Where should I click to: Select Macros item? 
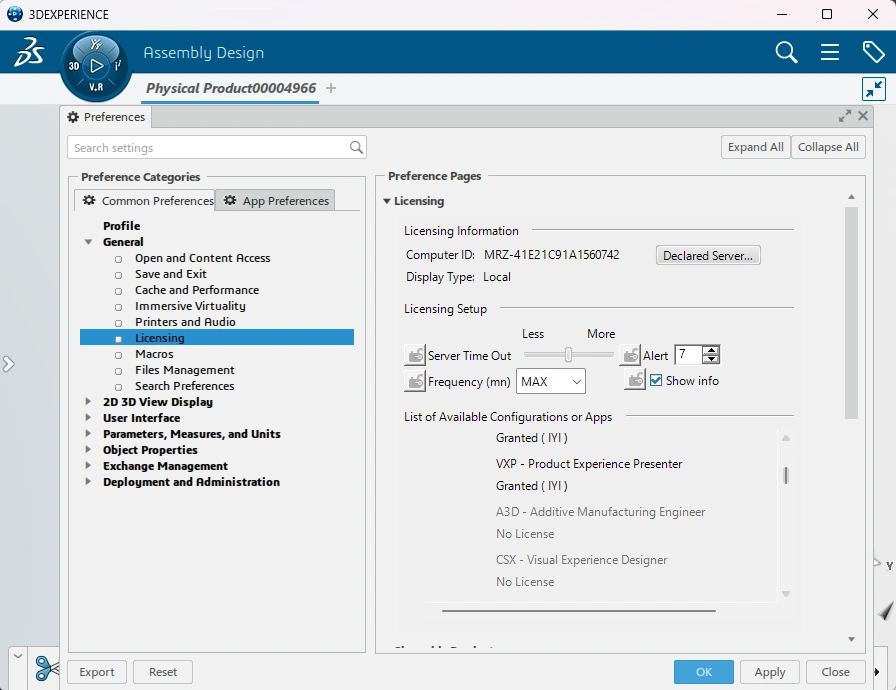154,354
